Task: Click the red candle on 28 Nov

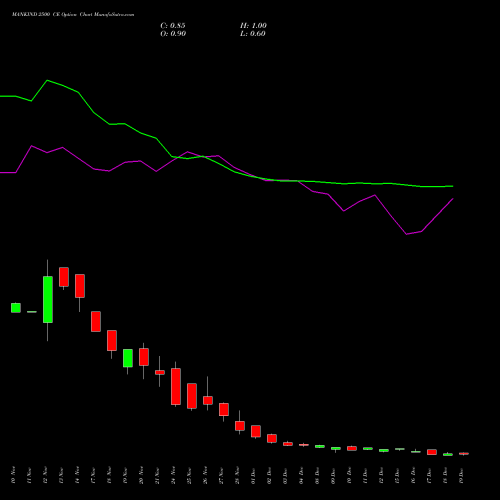Action: 240,426
